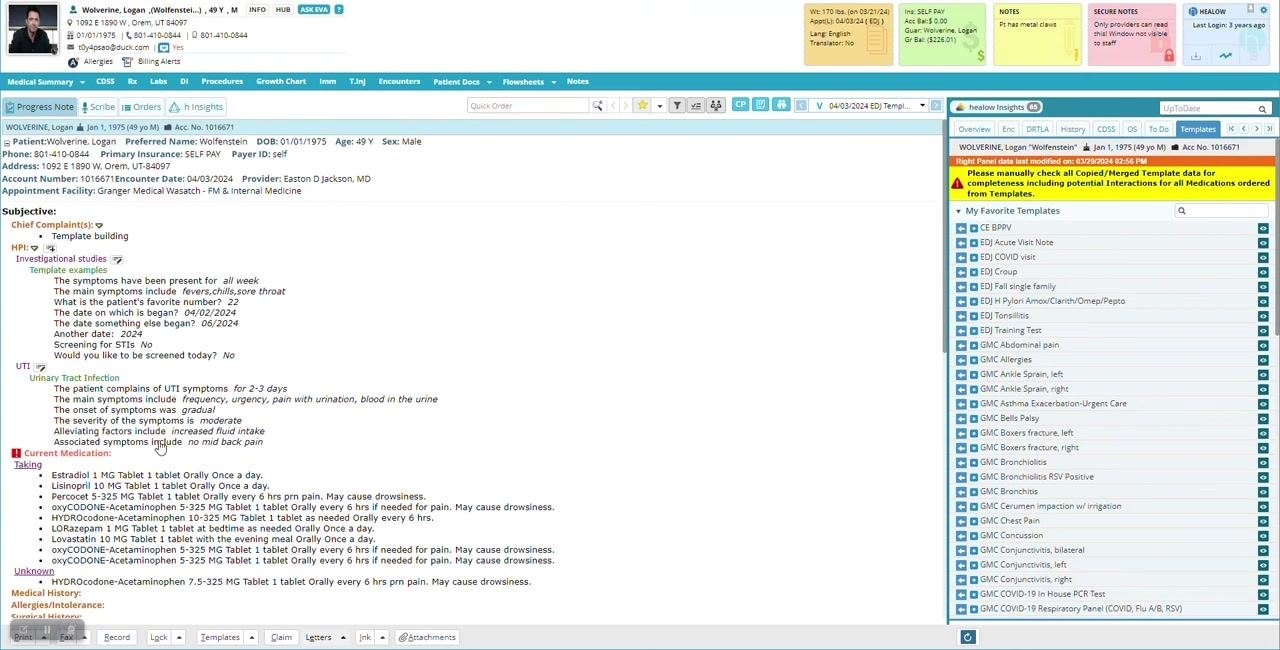
Task: Click the filter funnel icon
Action: coord(677,106)
